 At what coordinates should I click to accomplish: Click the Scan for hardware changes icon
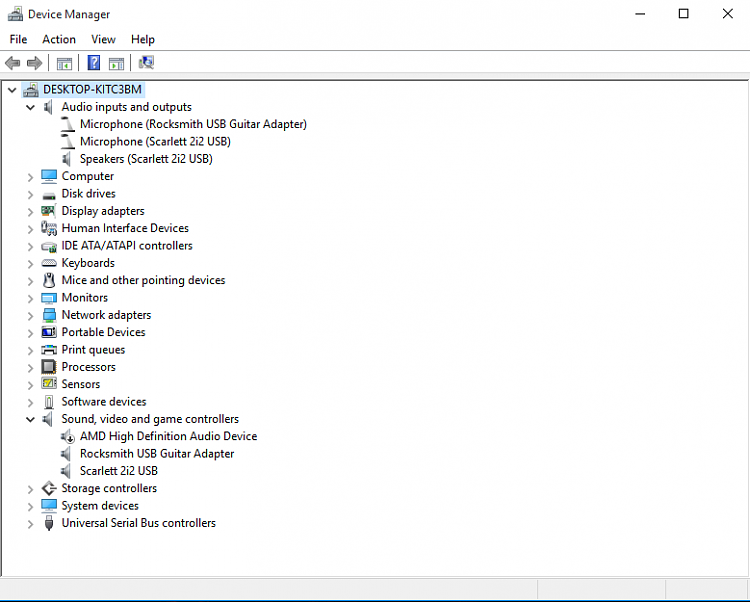tap(146, 63)
